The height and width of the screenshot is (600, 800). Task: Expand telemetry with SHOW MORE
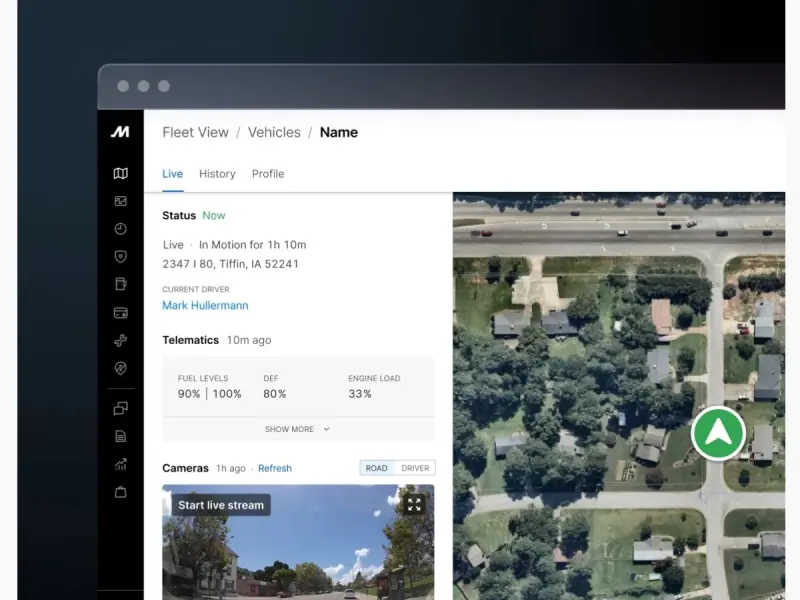point(297,429)
